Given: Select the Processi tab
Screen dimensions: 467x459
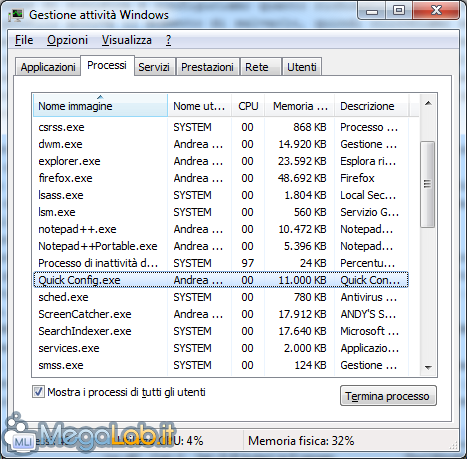Looking at the screenshot, I should pyautogui.click(x=107, y=65).
